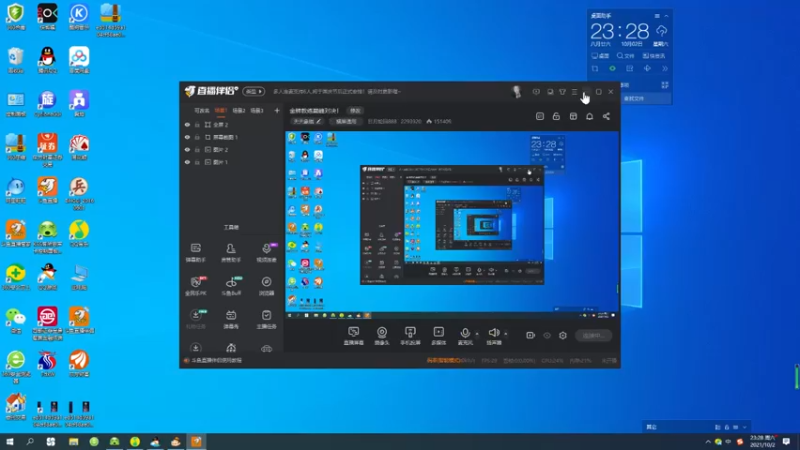Click the 横屏直播 mode button
Screen dimensions: 800x450
click(x=346, y=121)
